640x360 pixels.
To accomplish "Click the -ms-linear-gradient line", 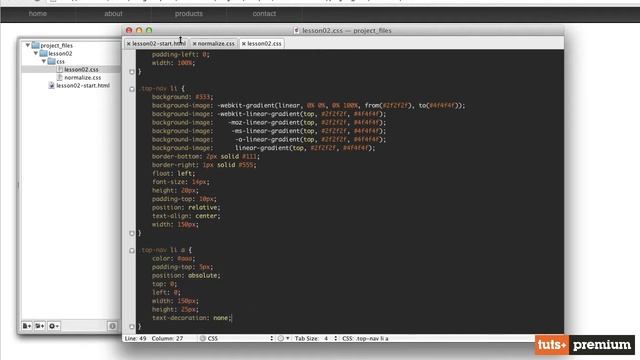I will (269, 131).
